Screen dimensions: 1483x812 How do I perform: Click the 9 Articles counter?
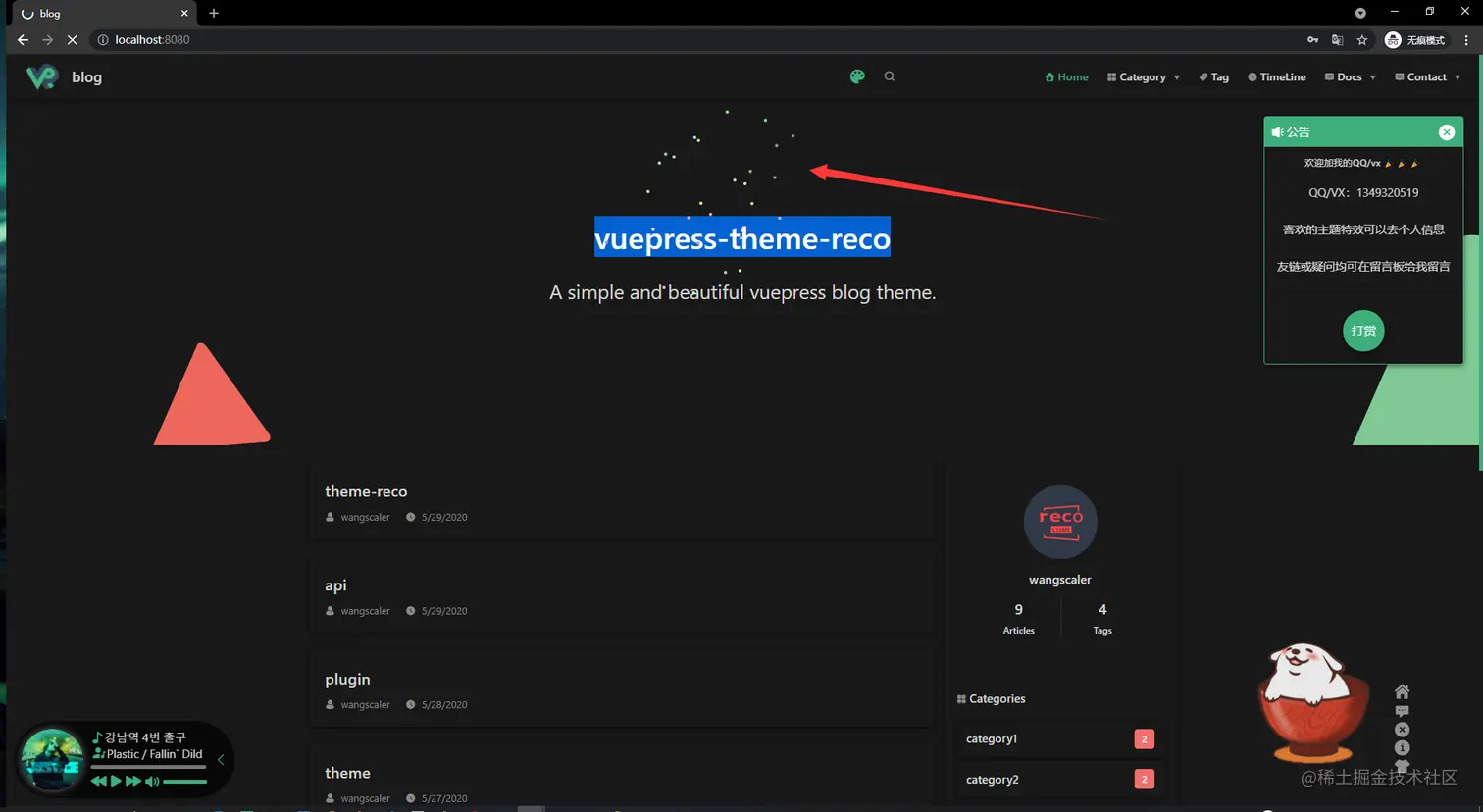[x=1018, y=619]
